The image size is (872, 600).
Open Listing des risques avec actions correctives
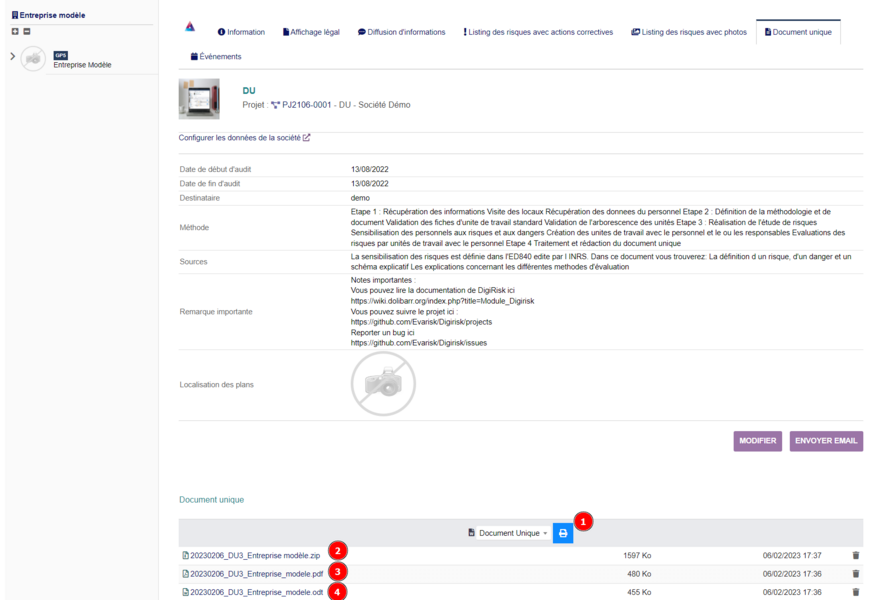click(x=538, y=32)
